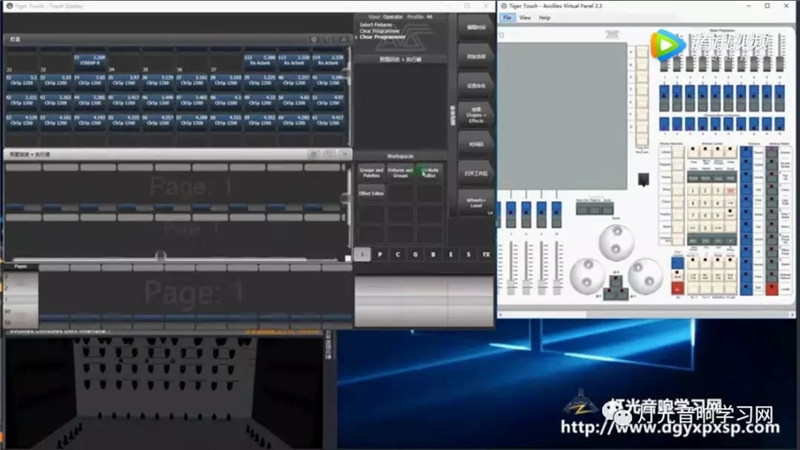Select the 'P' position attribute bank button

pyautogui.click(x=380, y=254)
